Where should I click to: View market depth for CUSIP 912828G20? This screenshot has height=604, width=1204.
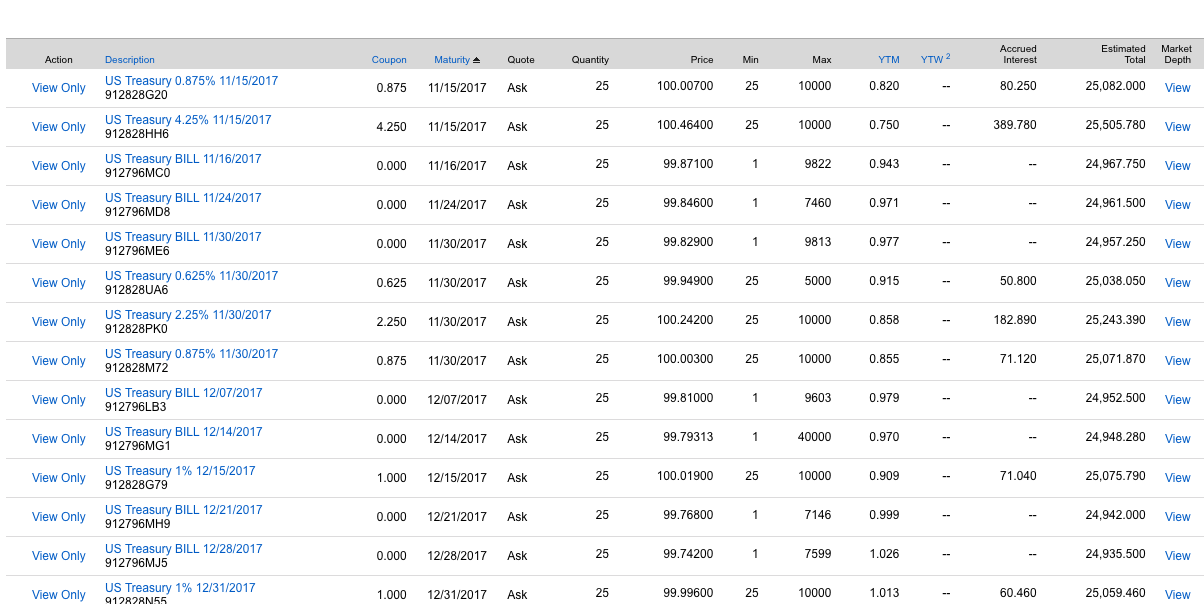[1177, 88]
